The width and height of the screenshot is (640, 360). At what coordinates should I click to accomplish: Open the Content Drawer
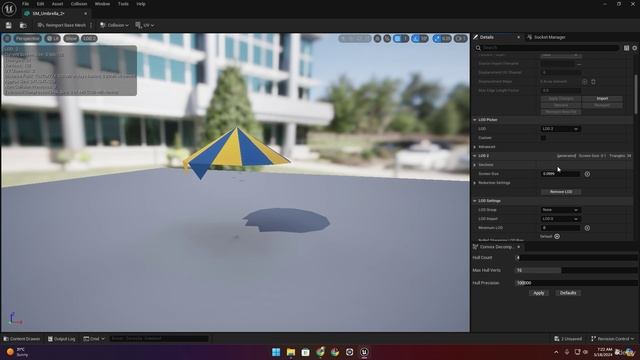point(22,339)
